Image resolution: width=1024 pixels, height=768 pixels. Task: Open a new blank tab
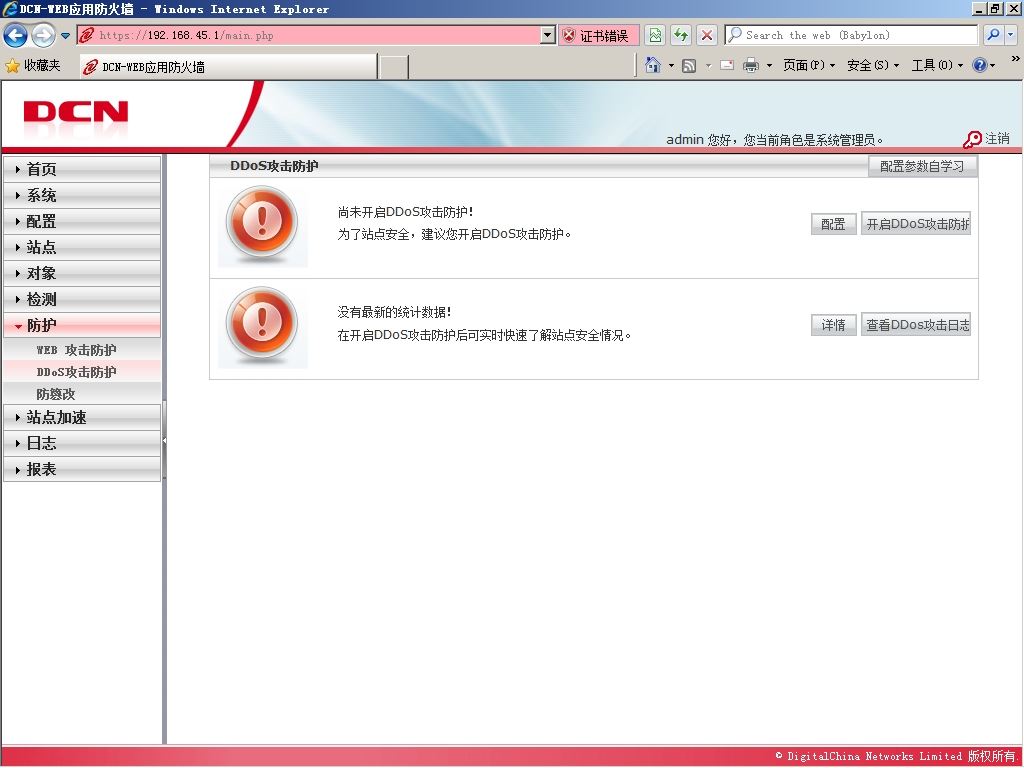click(394, 67)
